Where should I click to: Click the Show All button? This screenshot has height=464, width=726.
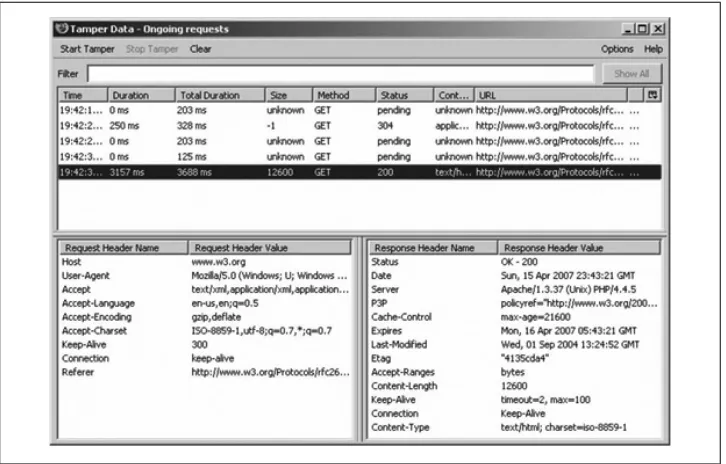click(x=632, y=74)
